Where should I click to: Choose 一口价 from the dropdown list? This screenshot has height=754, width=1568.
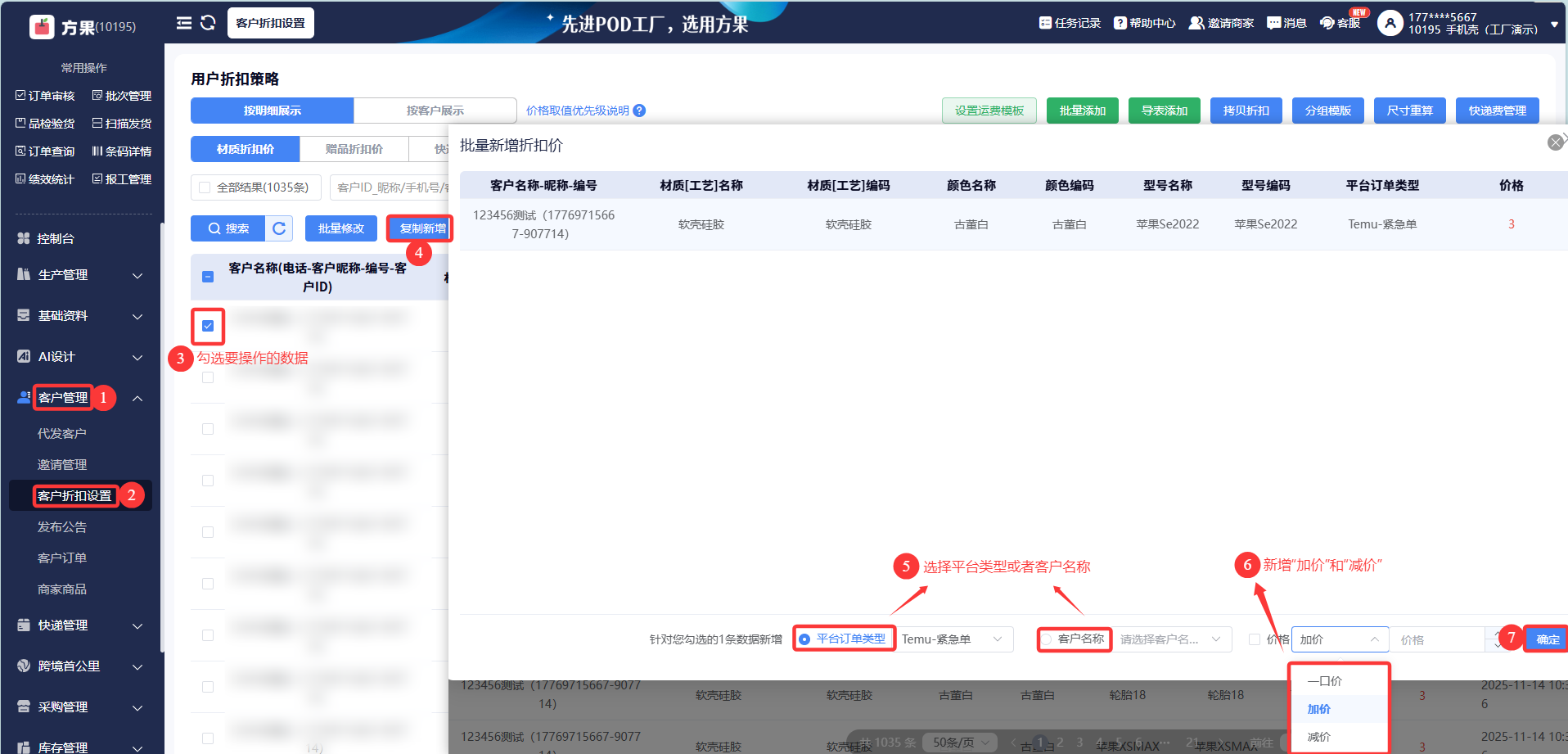click(1339, 681)
